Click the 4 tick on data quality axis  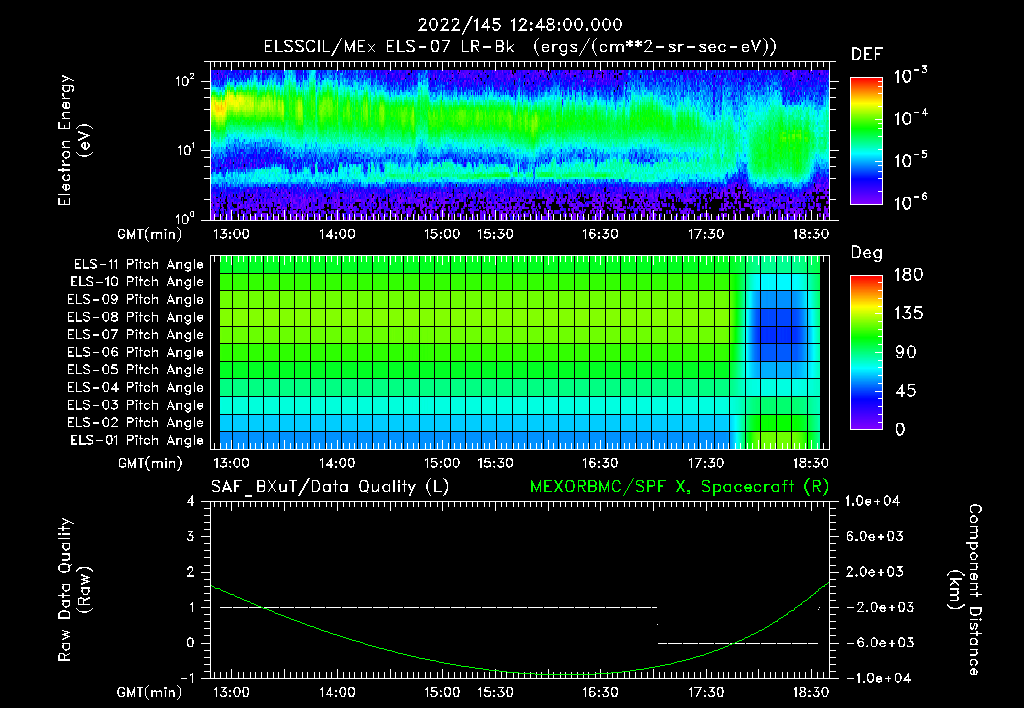(190, 501)
